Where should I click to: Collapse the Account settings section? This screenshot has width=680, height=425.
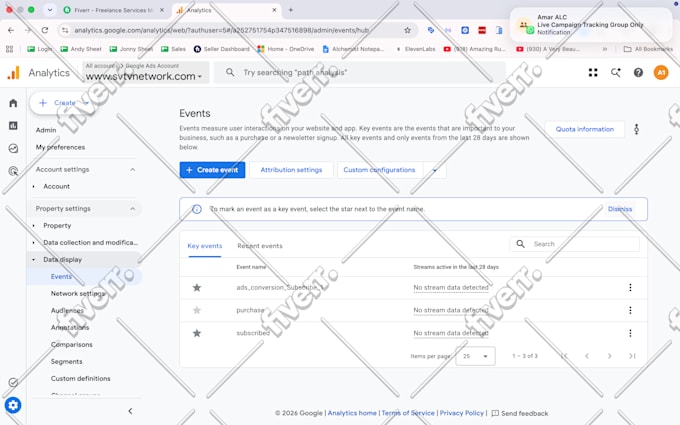click(133, 170)
